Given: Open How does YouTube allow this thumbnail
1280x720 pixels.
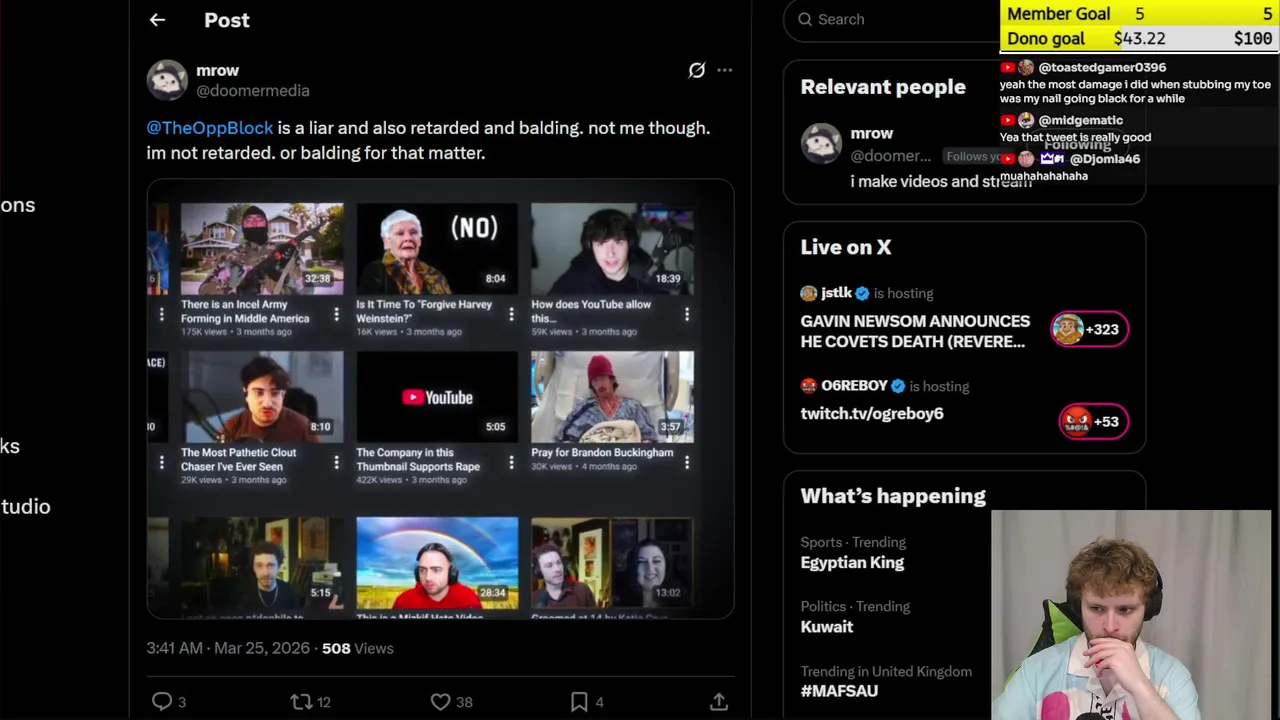Looking at the screenshot, I should (612, 248).
